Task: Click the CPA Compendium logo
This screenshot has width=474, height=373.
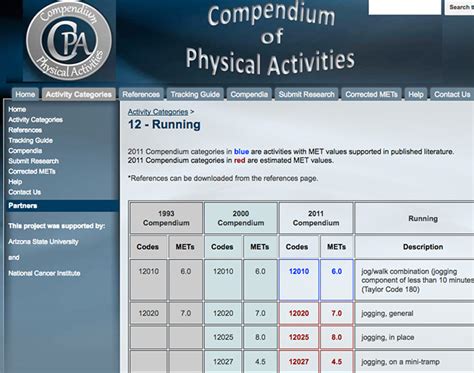Action: (x=69, y=41)
